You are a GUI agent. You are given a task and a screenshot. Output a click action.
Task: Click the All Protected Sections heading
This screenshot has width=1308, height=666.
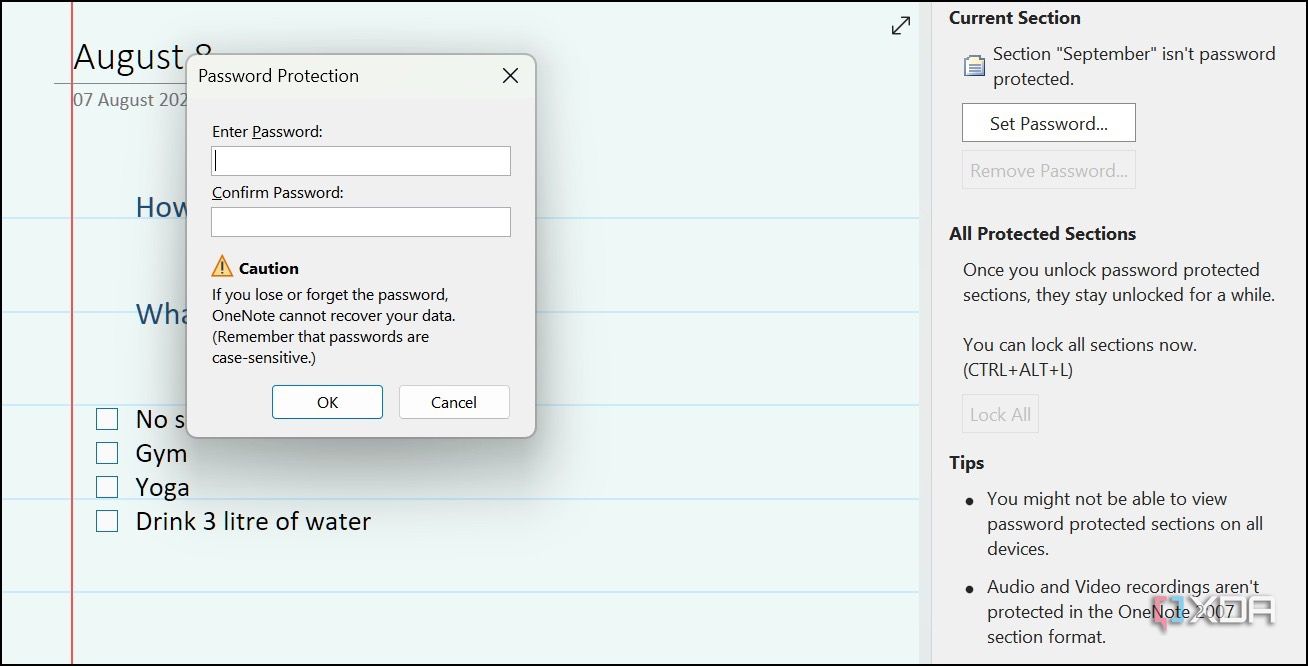1043,234
